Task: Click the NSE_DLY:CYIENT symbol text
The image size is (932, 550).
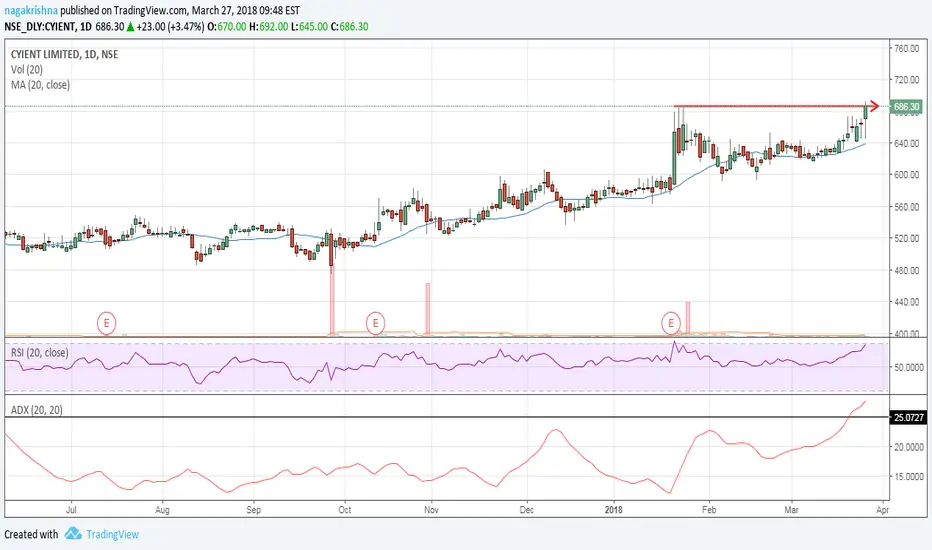Action: 40,27
